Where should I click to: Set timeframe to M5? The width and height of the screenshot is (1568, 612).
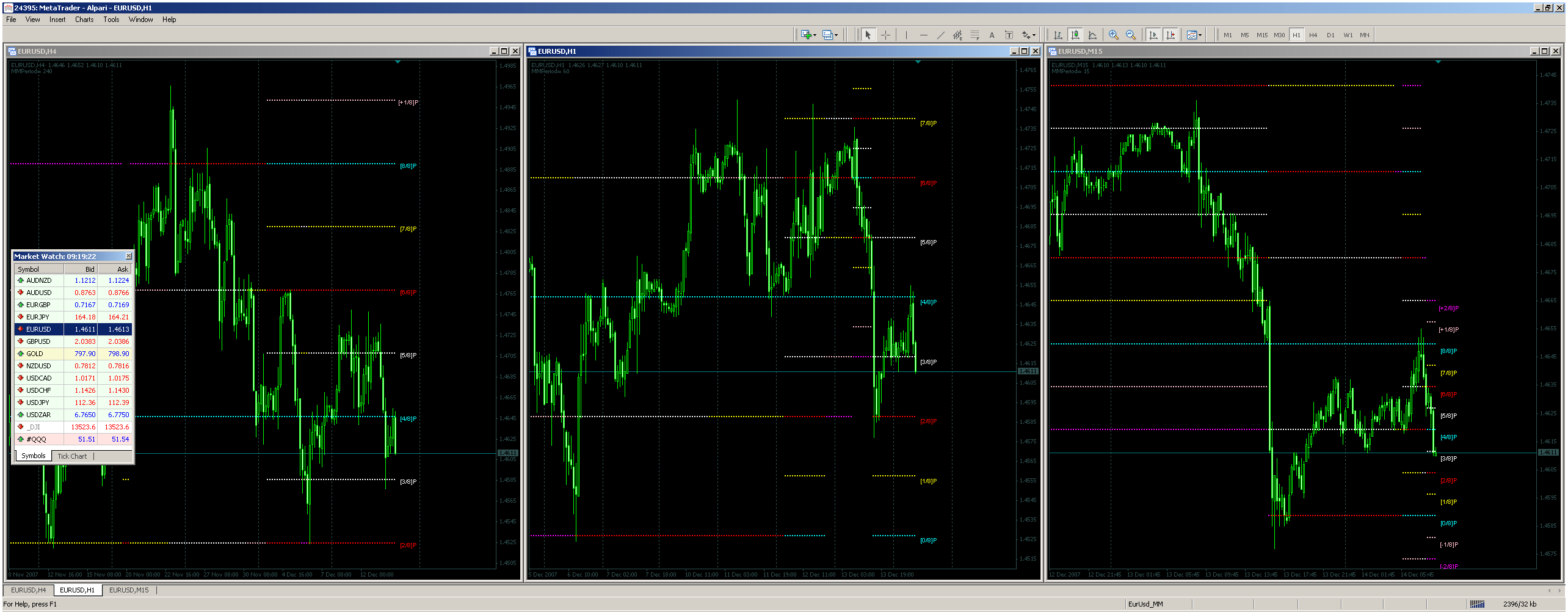tap(1244, 35)
